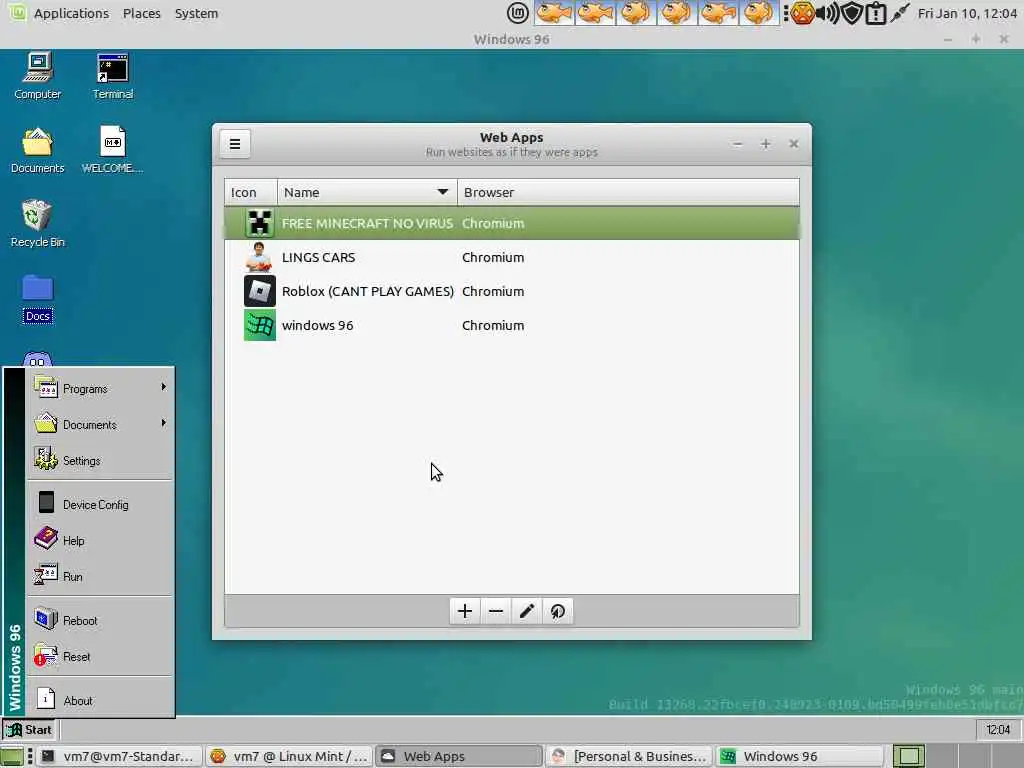Choose Reboot in the Start menu
Image resolution: width=1024 pixels, height=768 pixels.
(x=99, y=620)
